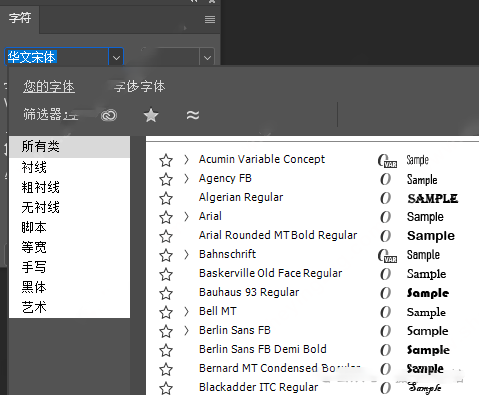Viewport: 479px width, 395px height.
Task: Click the Agency FB font name
Action: pyautogui.click(x=225, y=178)
